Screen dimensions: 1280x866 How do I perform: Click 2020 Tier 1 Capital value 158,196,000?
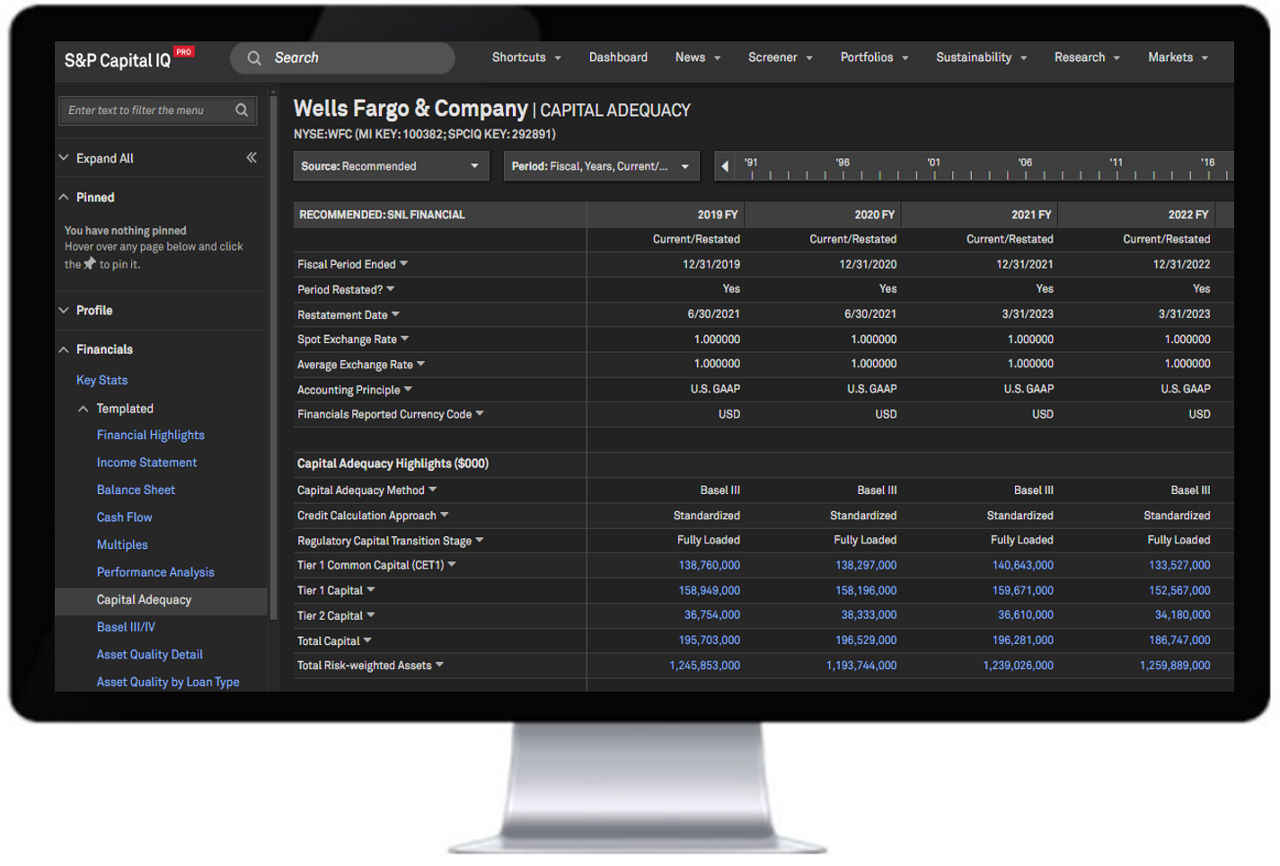[x=865, y=590]
